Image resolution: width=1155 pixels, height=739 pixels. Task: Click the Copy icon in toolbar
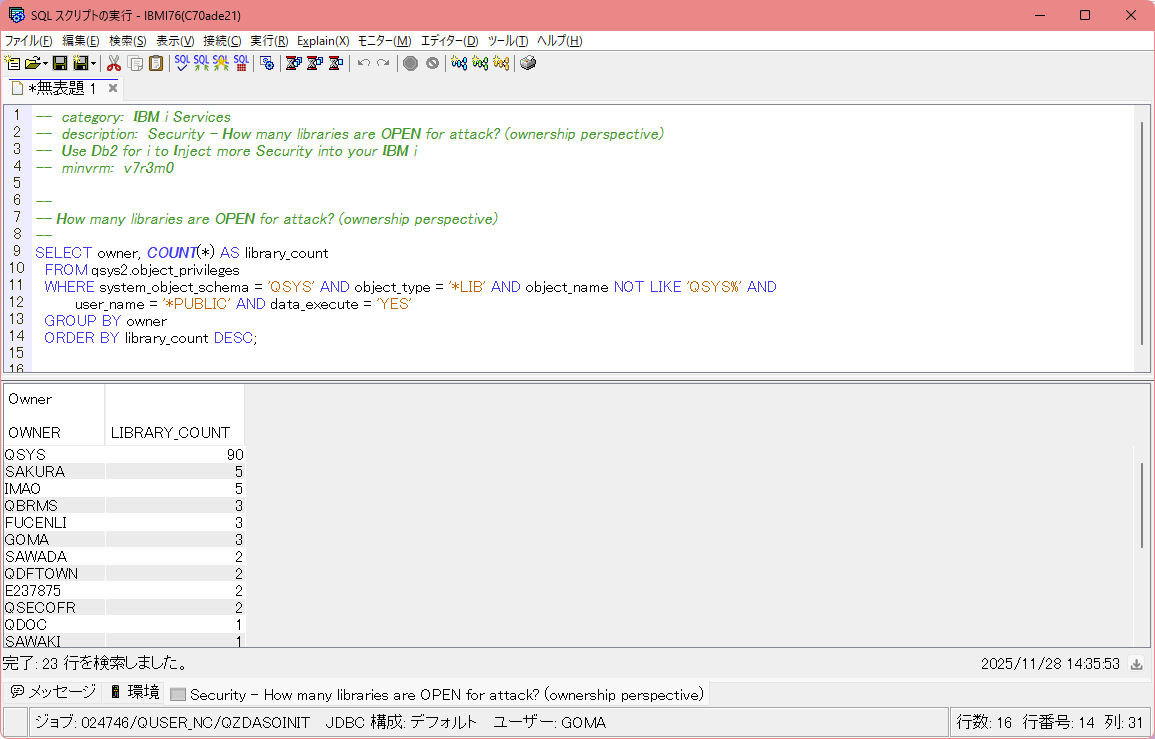tap(135, 63)
